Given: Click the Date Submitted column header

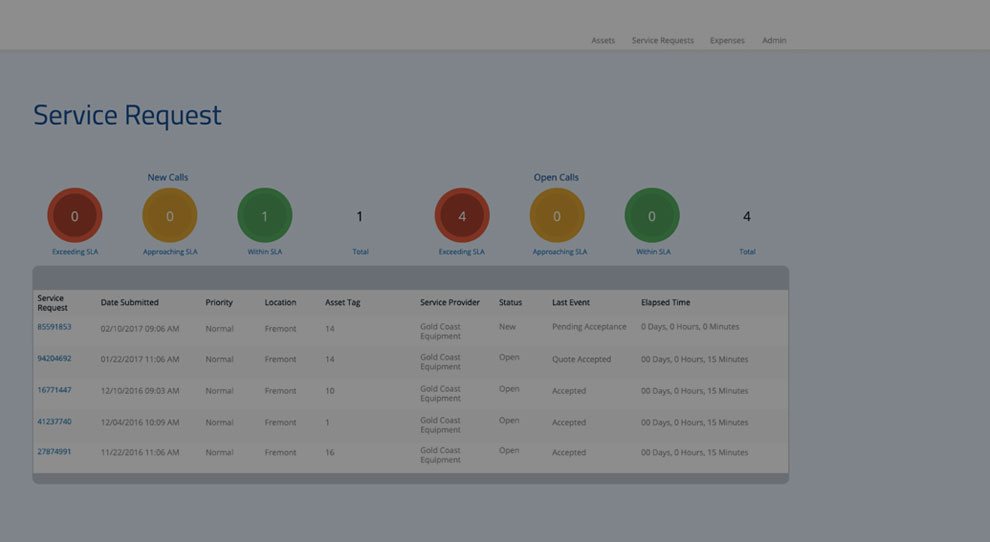Looking at the screenshot, I should click(x=129, y=303).
